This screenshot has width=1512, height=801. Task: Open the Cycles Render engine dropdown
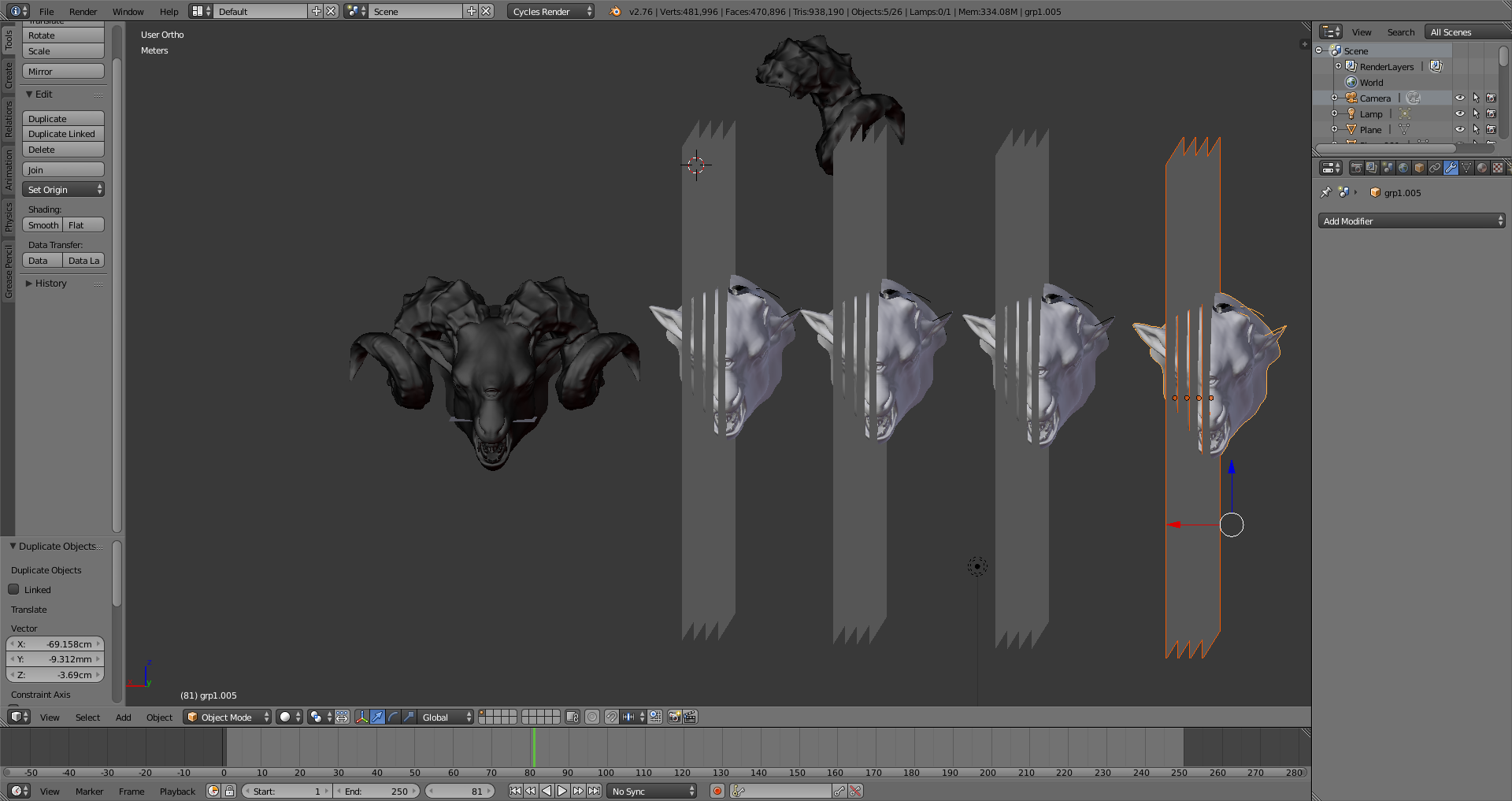[550, 11]
